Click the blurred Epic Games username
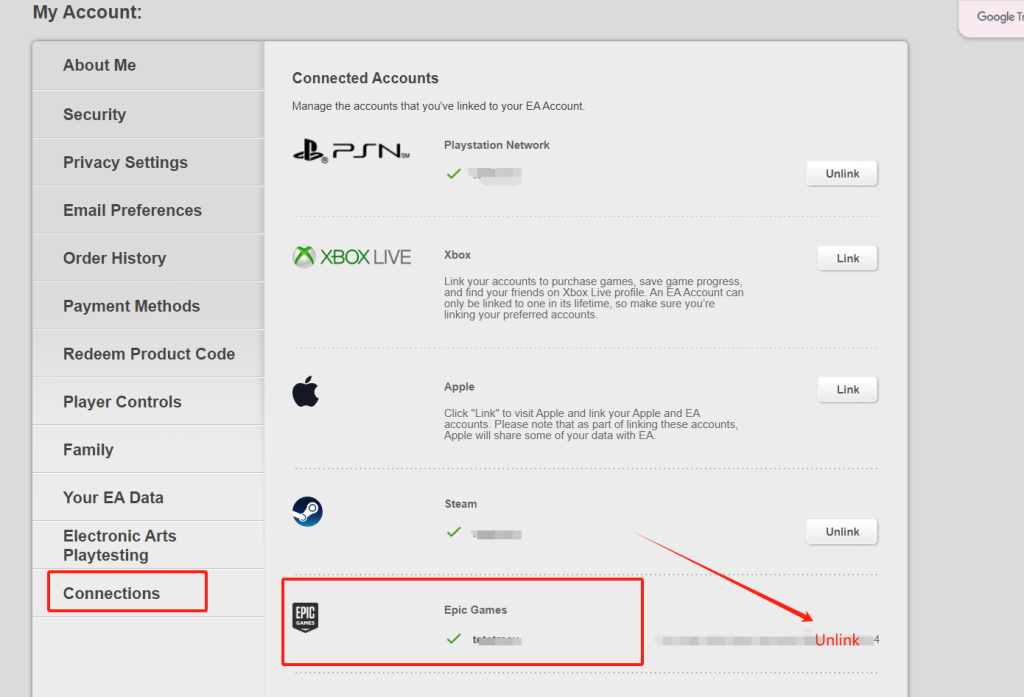Viewport: 1024px width, 697px height. coord(496,640)
